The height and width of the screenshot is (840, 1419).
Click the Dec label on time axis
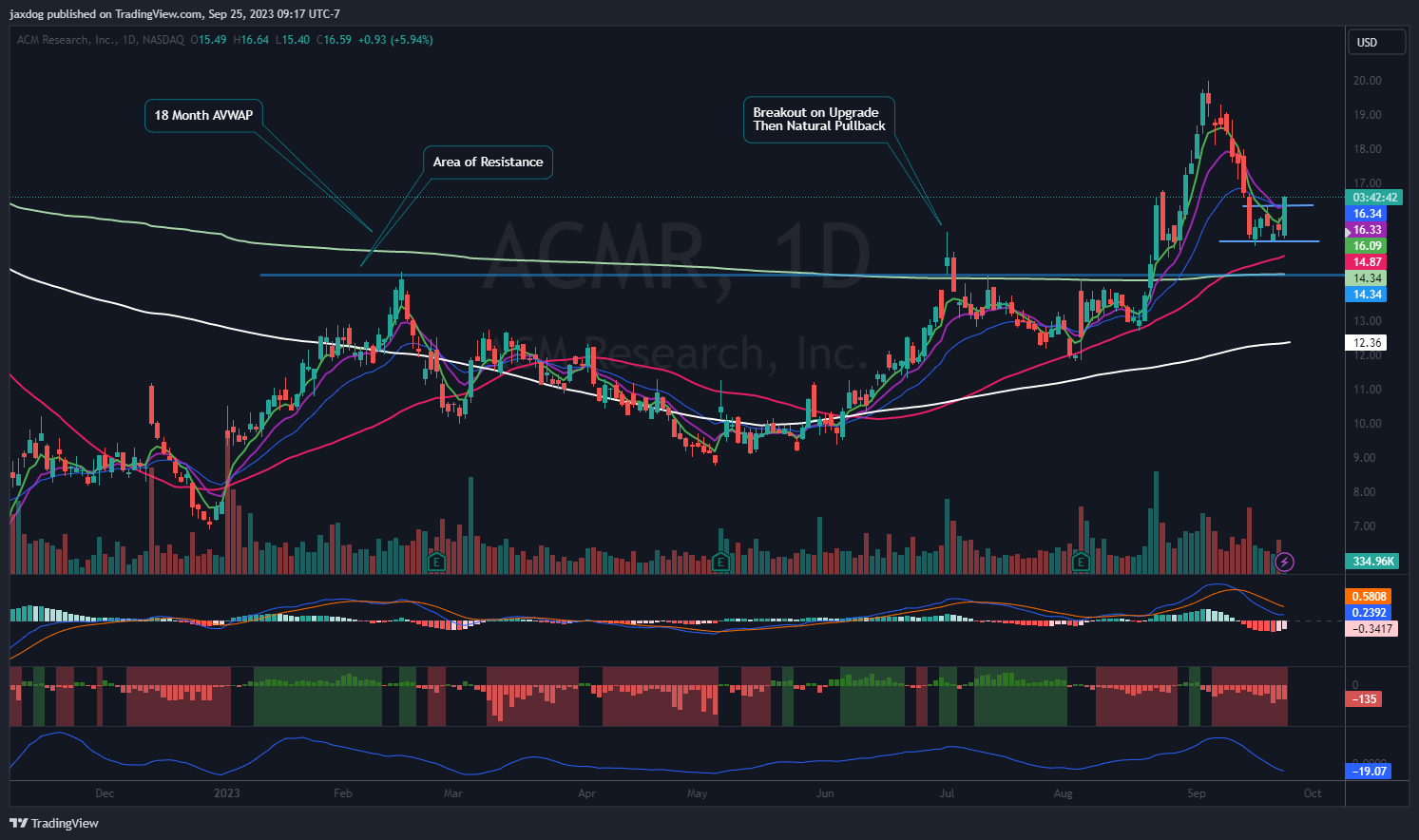pyautogui.click(x=105, y=793)
